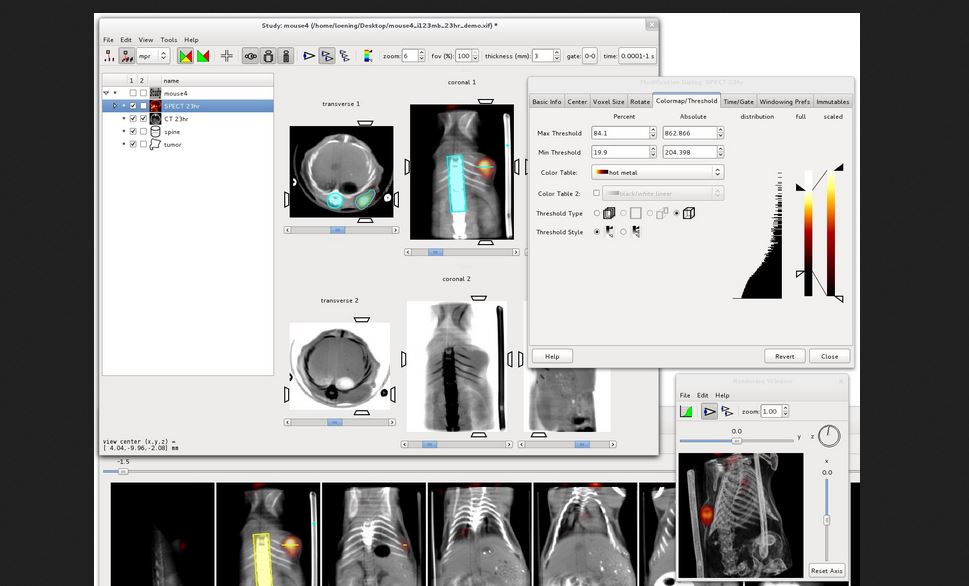Click the fov (%) spinner arrows

pos(475,56)
